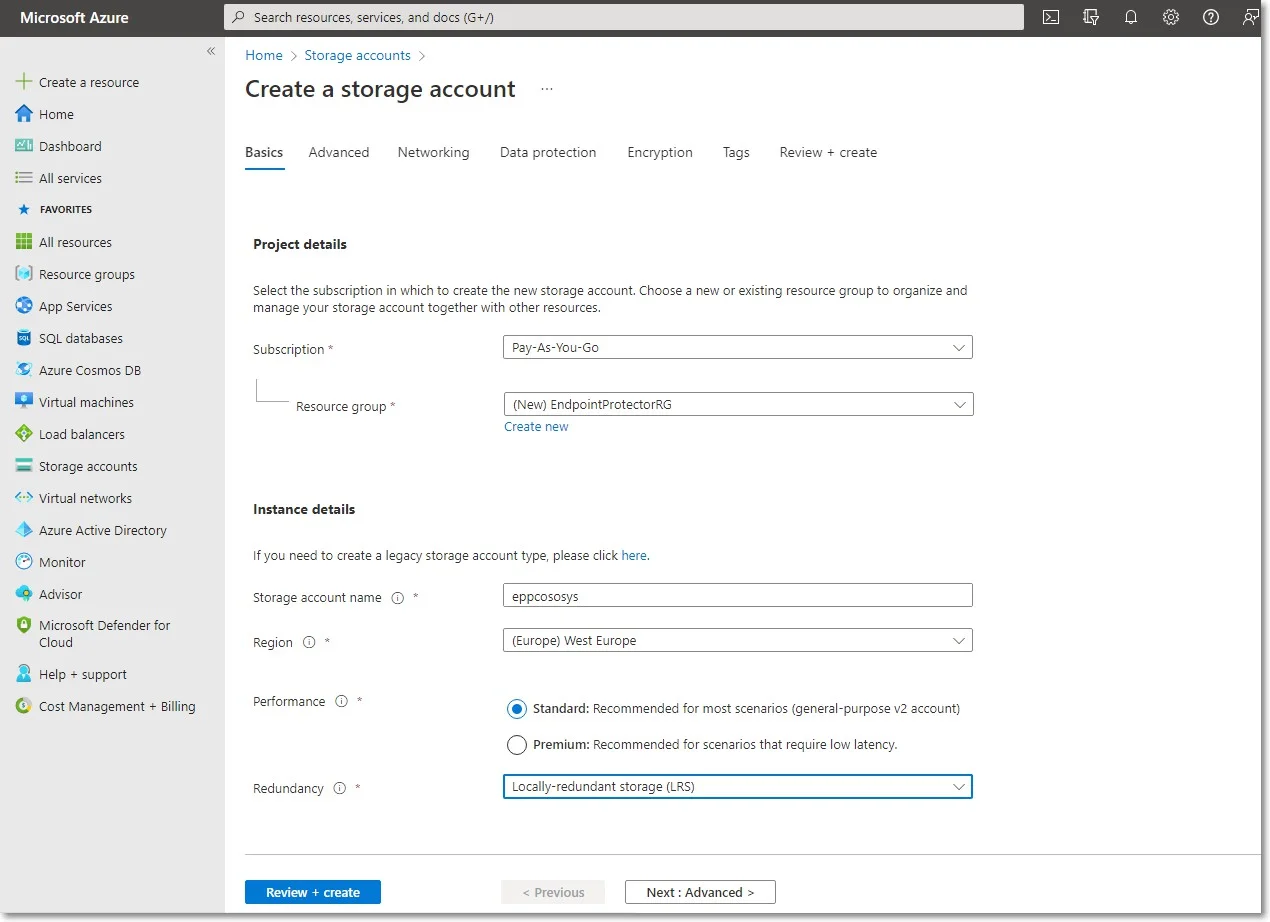Show info tooltip for Redundancy
This screenshot has width=1270, height=922.
[339, 788]
